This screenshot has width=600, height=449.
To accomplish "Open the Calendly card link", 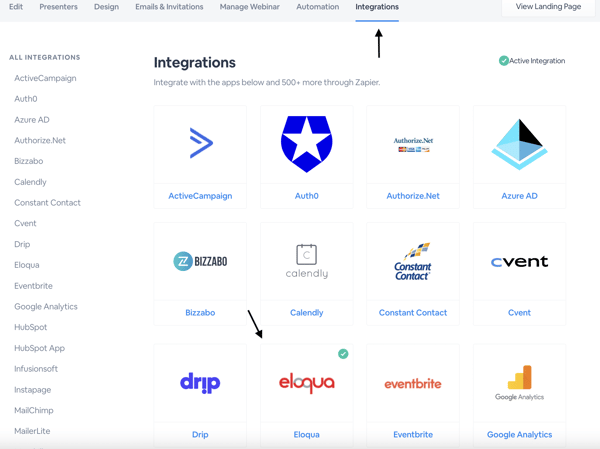I will point(307,313).
